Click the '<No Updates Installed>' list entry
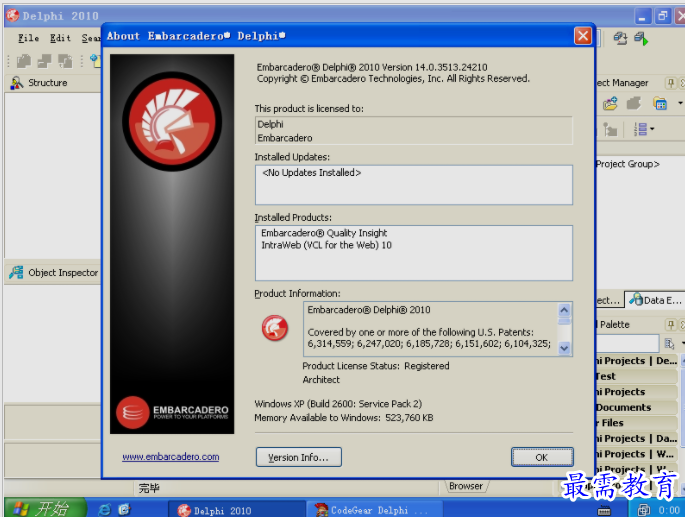 click(x=311, y=173)
